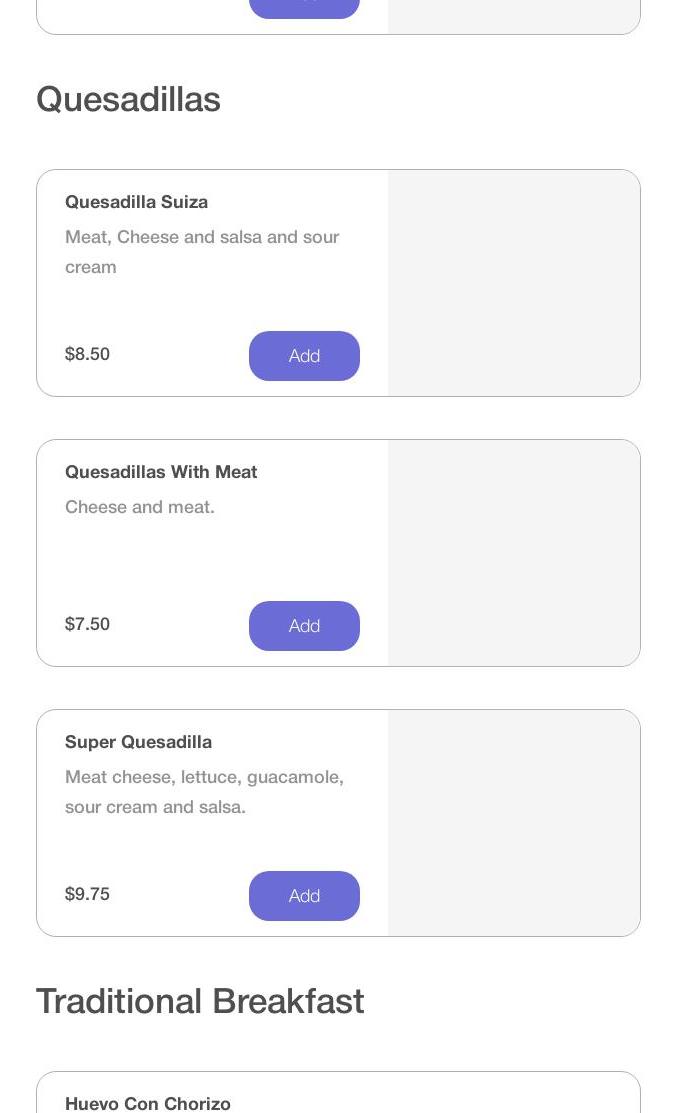Select the Super Quesadilla item title
This screenshot has width=674, height=1113.
138,742
